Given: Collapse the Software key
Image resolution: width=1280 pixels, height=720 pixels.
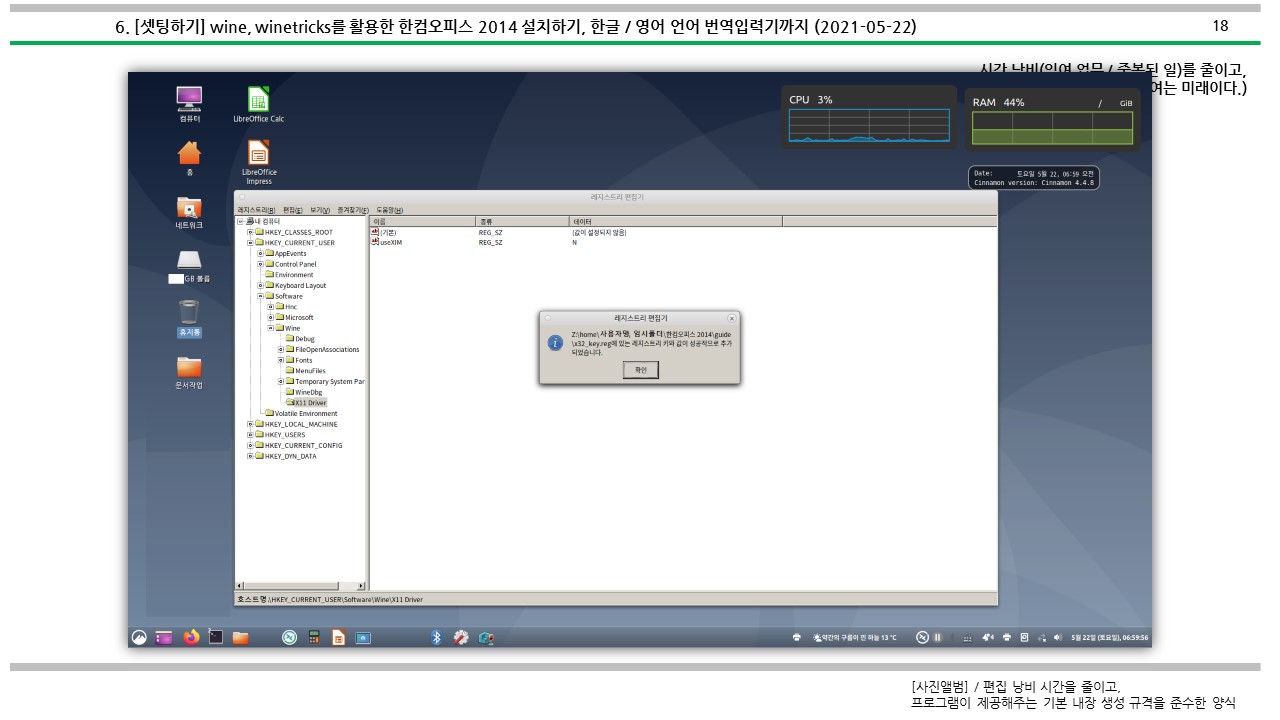Looking at the screenshot, I should coord(260,296).
